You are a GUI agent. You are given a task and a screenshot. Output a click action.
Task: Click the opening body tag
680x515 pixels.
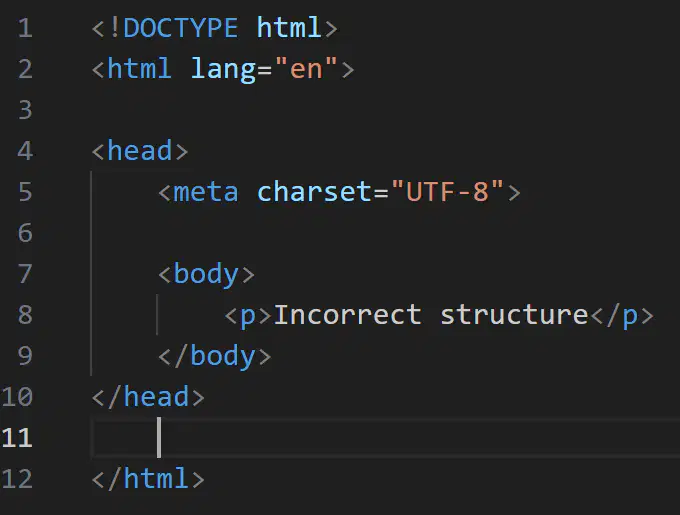(x=206, y=275)
